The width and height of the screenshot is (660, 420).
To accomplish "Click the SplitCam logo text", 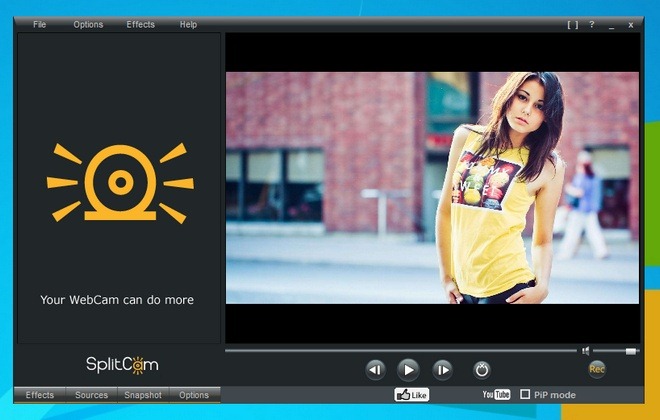I will (x=122, y=365).
